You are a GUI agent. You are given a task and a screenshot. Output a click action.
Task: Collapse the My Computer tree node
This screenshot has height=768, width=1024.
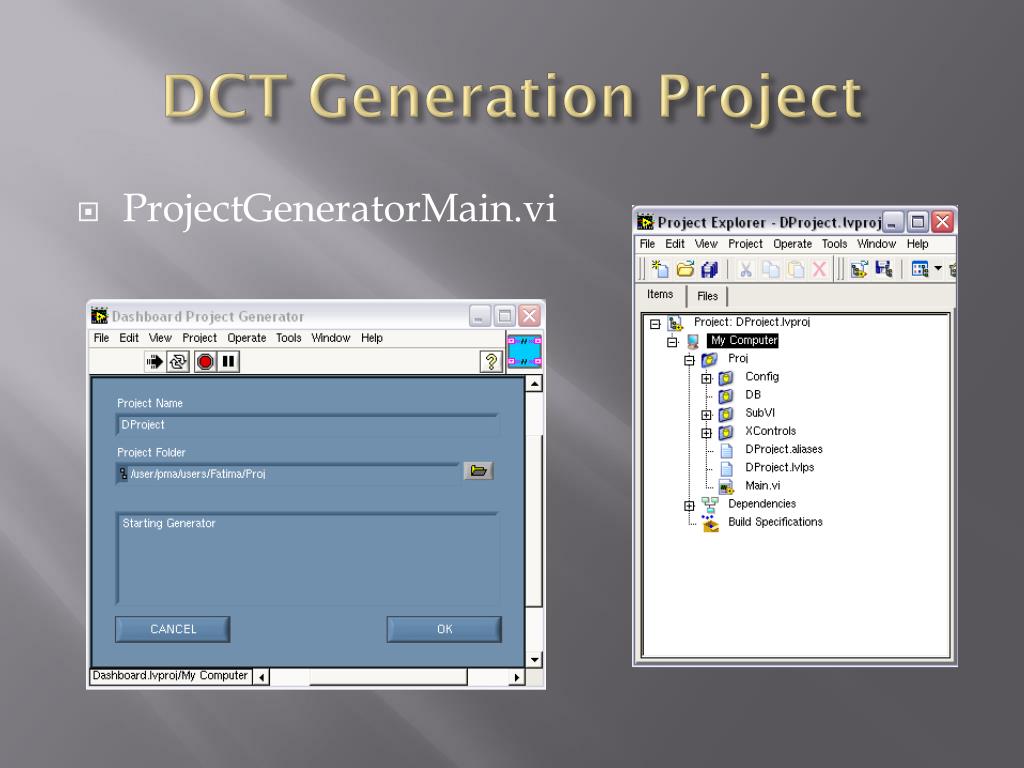(x=673, y=342)
